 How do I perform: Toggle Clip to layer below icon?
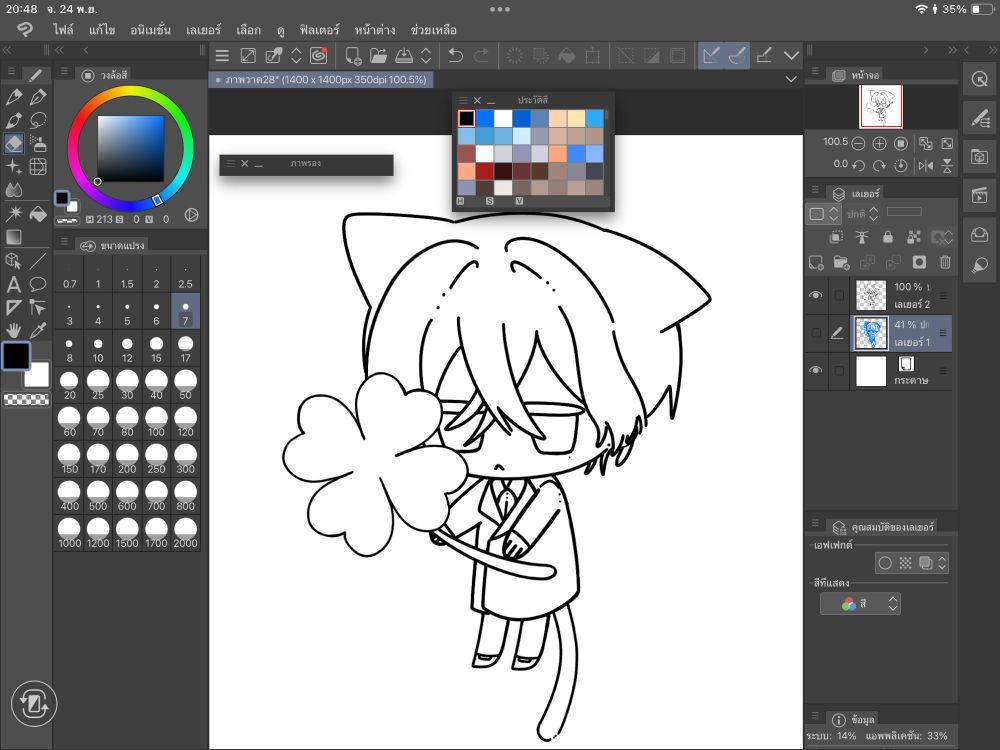click(x=836, y=237)
